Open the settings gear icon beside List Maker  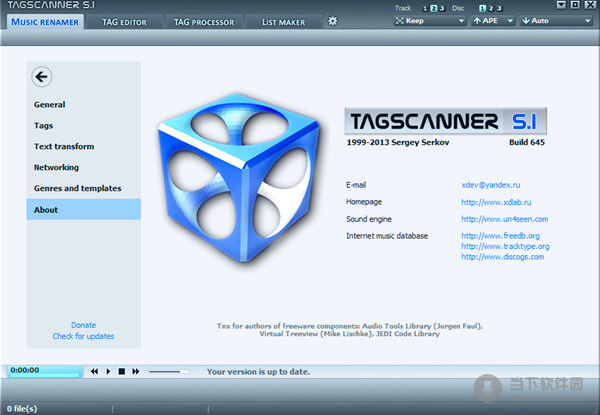click(333, 21)
